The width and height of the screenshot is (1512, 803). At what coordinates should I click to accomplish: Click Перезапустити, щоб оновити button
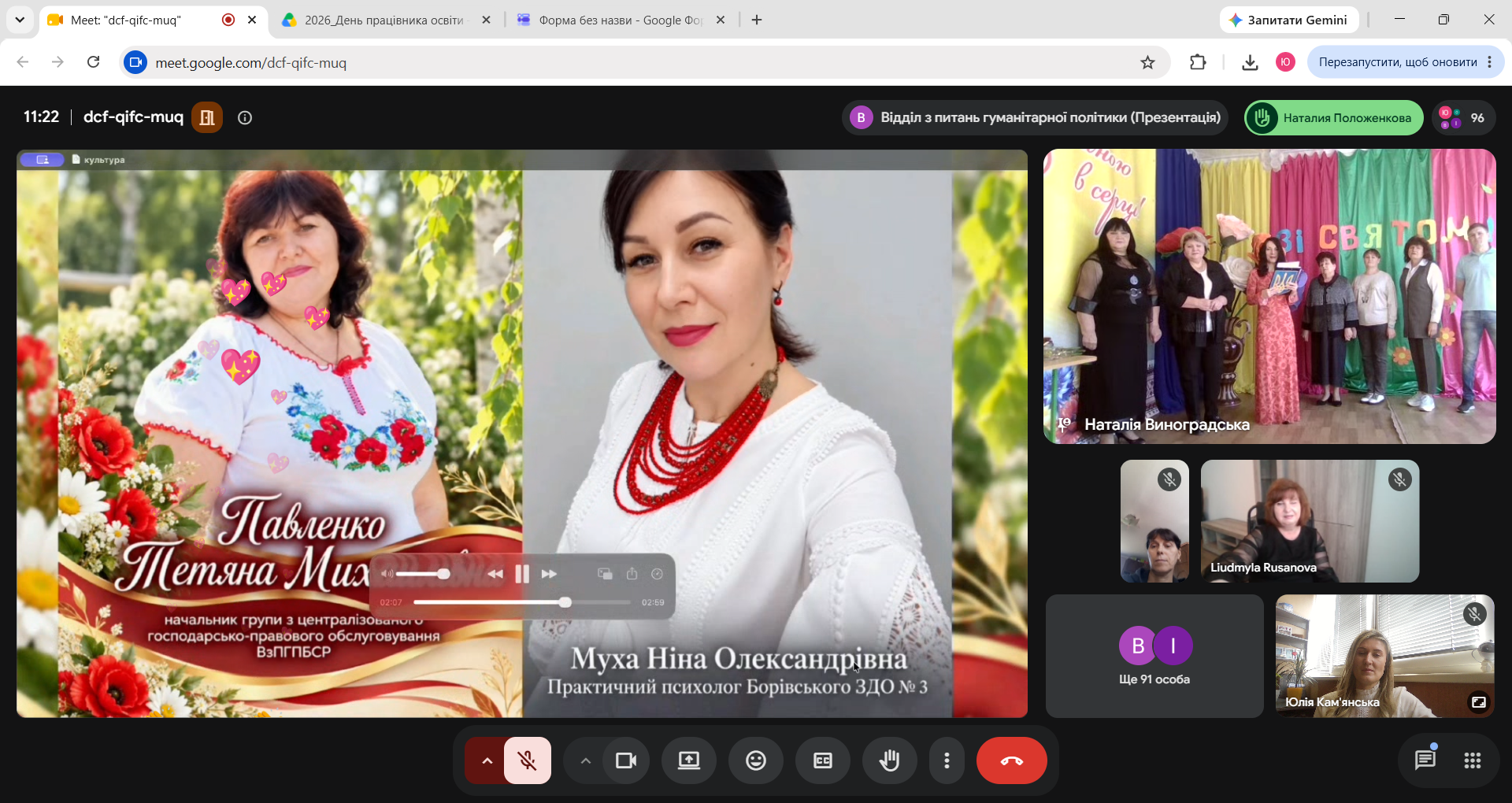click(1397, 62)
